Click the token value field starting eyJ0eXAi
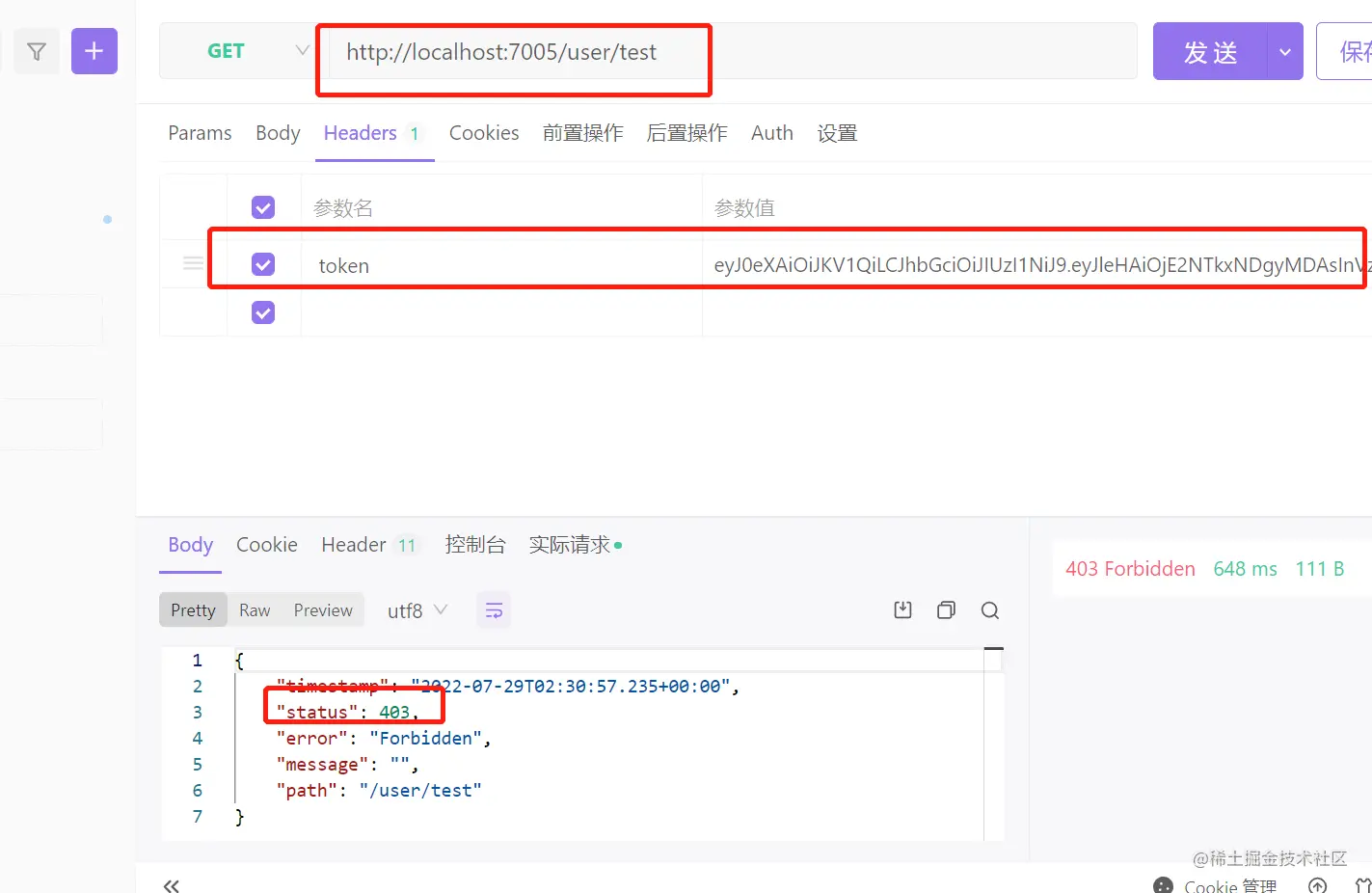Image resolution: width=1372 pixels, height=893 pixels. coord(1036,265)
